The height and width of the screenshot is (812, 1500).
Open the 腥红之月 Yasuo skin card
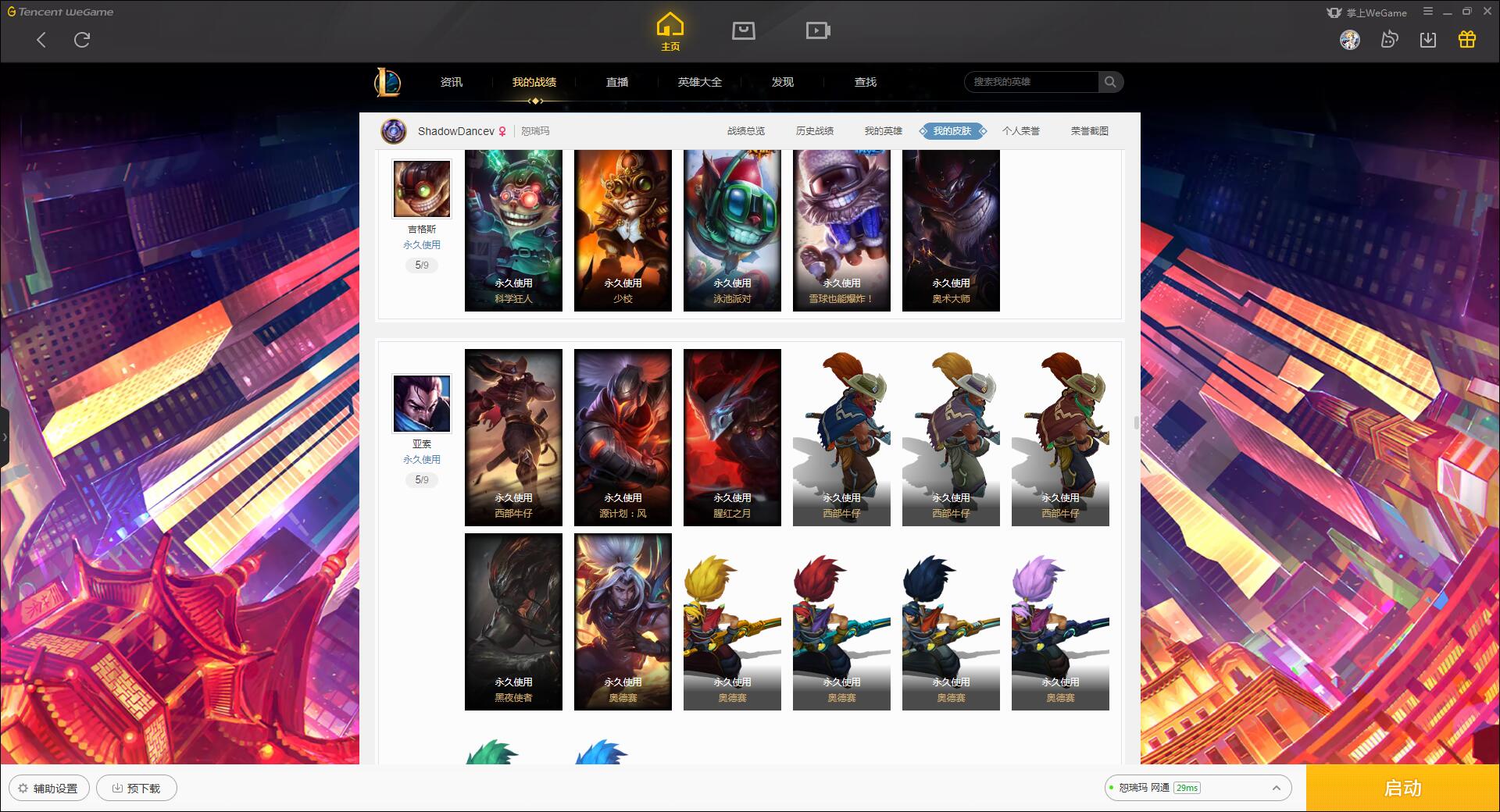732,437
